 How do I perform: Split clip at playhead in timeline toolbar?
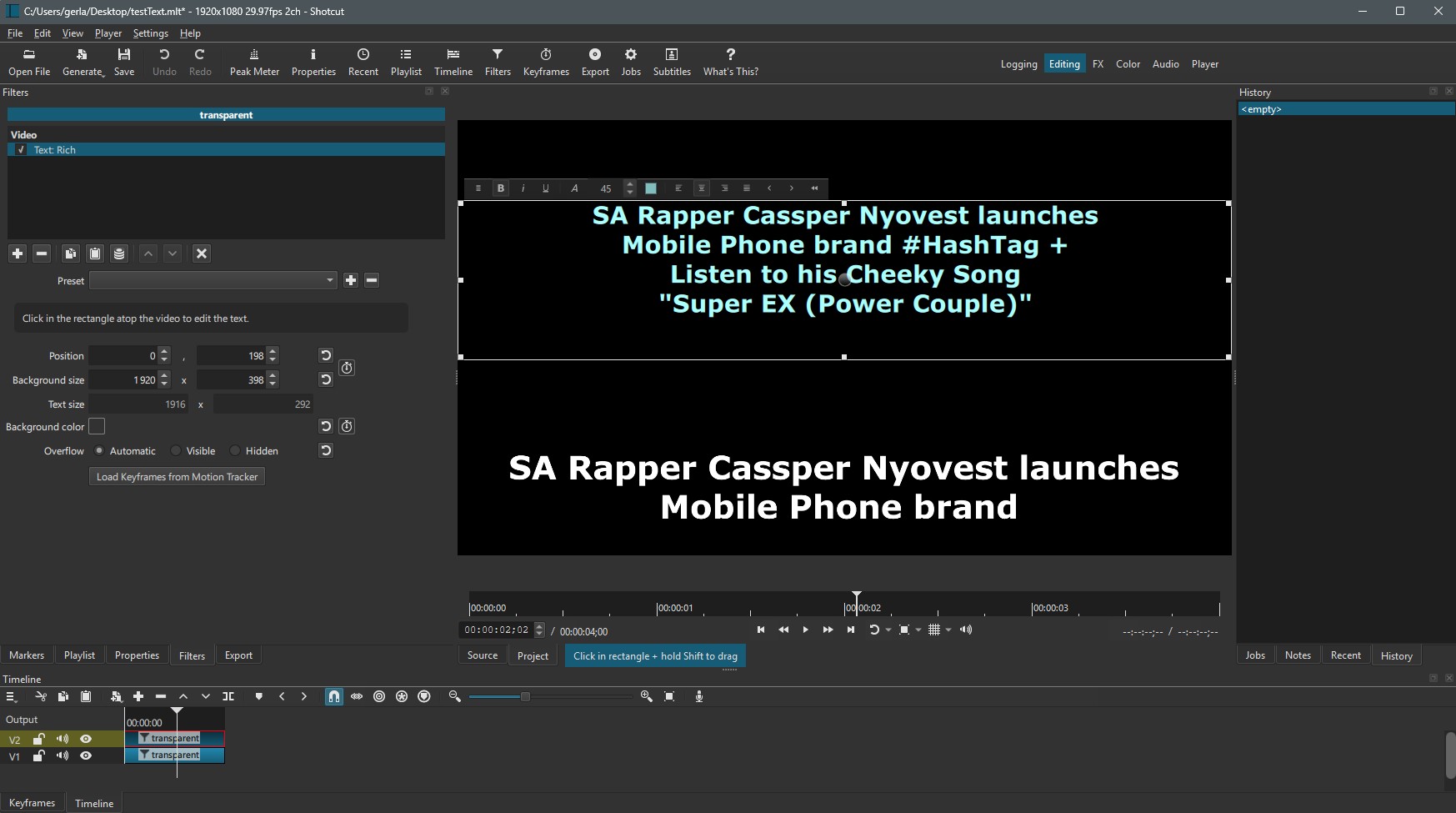point(228,696)
